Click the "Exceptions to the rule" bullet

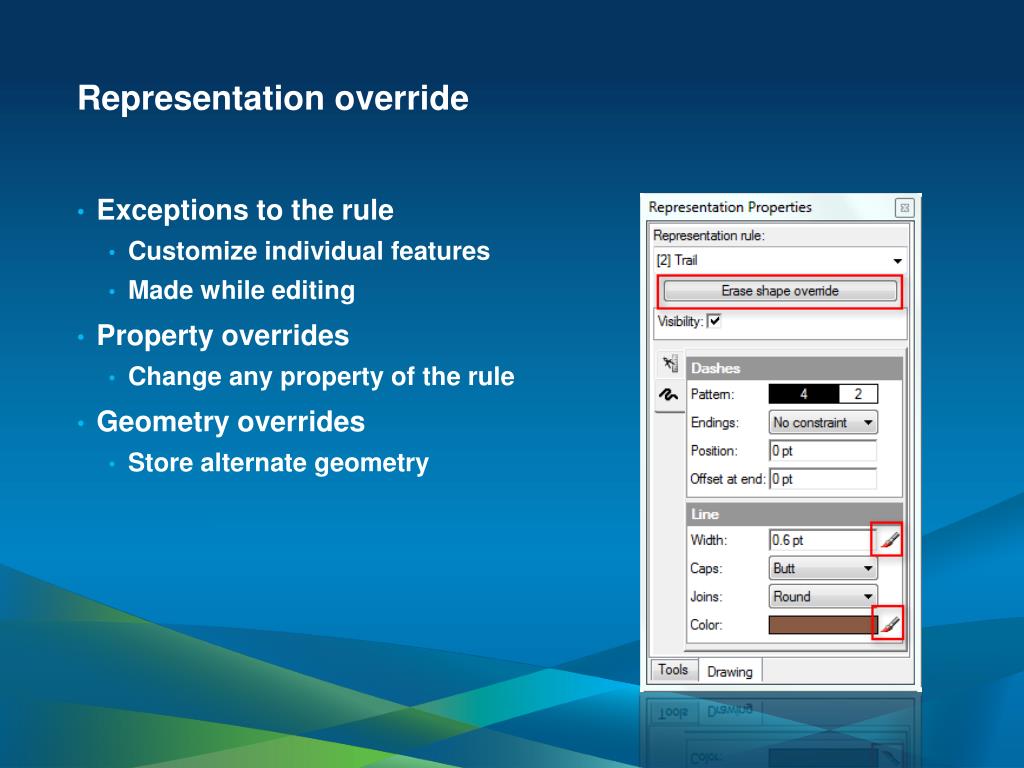click(x=245, y=210)
